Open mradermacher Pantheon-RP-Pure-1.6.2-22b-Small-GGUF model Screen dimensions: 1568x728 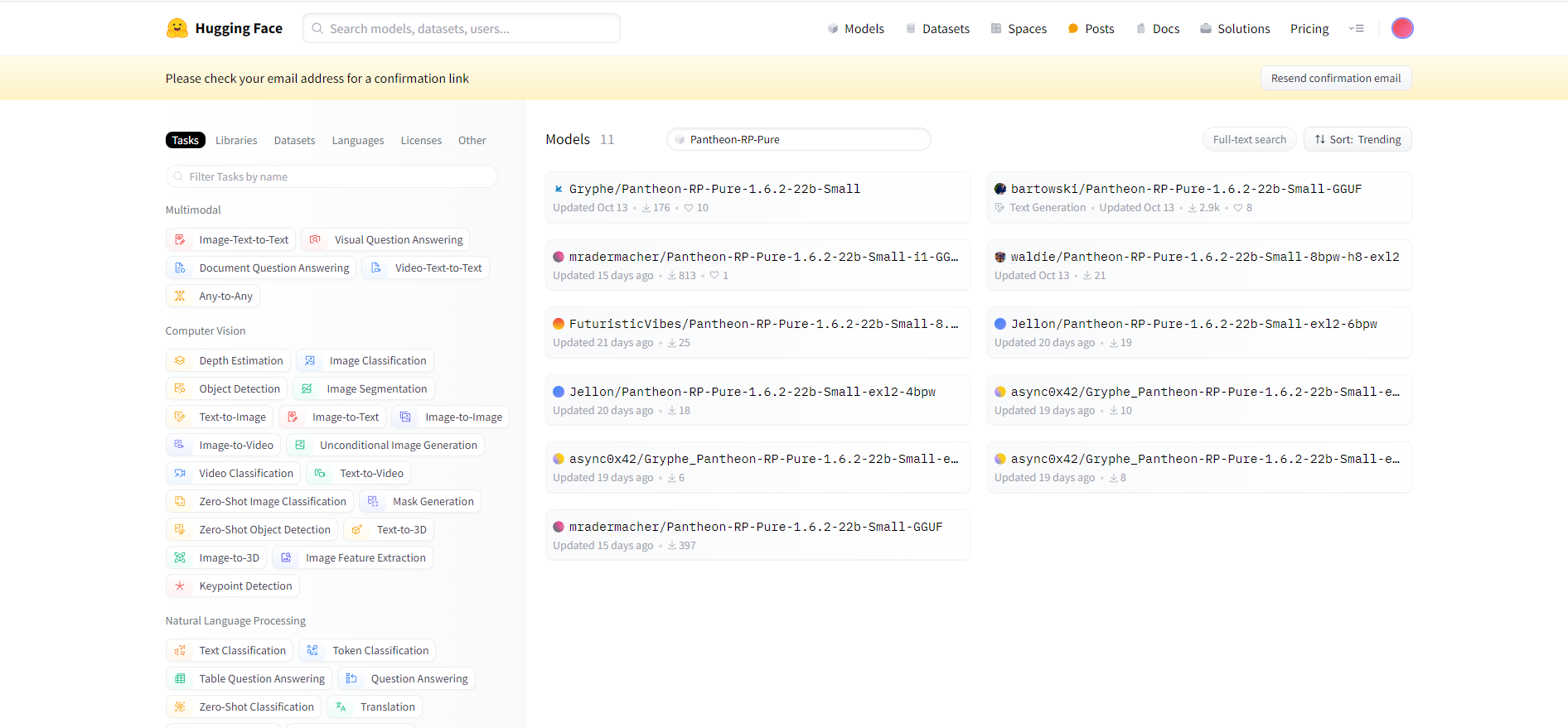click(x=757, y=535)
